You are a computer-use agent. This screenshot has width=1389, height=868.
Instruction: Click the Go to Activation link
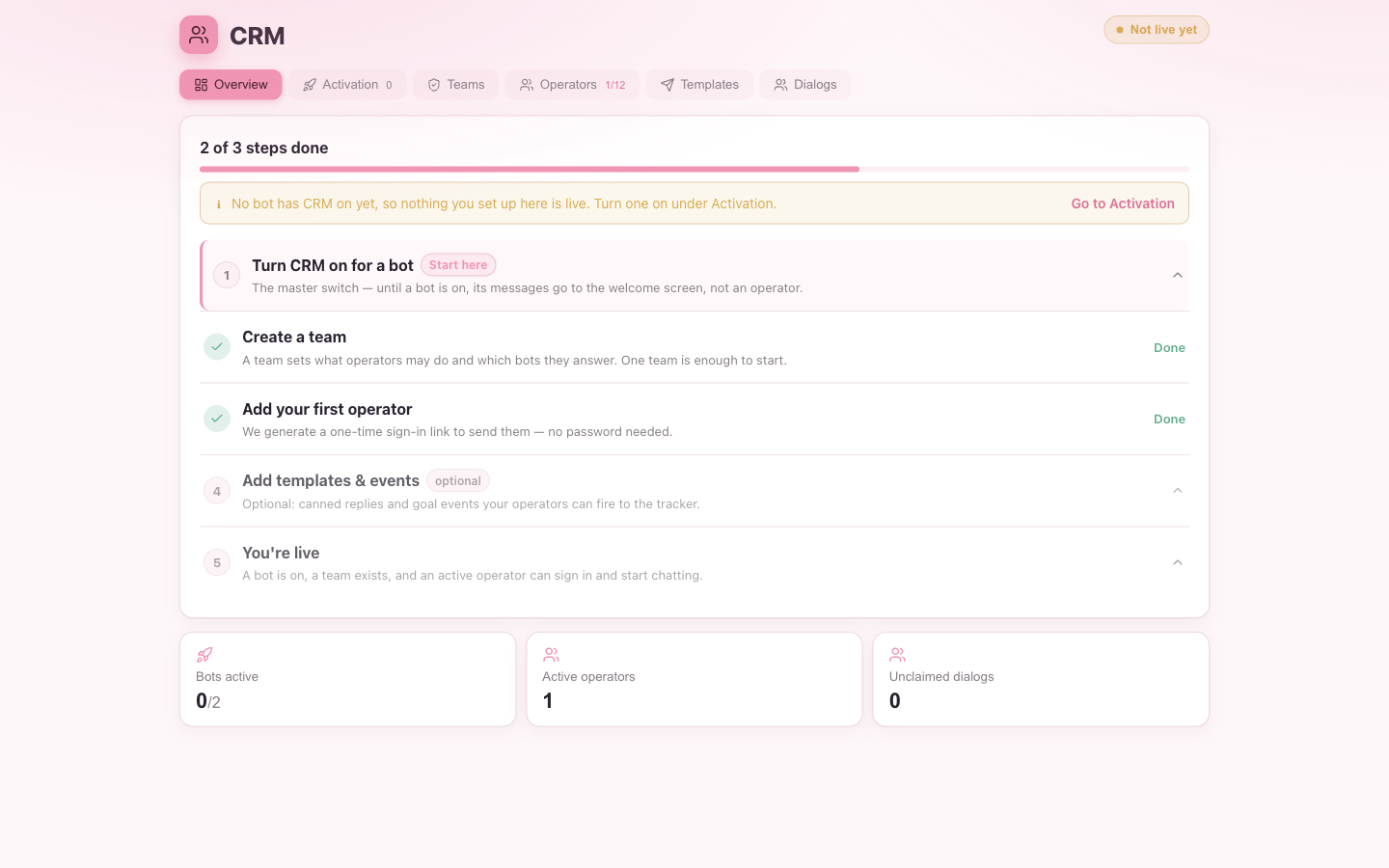click(1123, 203)
